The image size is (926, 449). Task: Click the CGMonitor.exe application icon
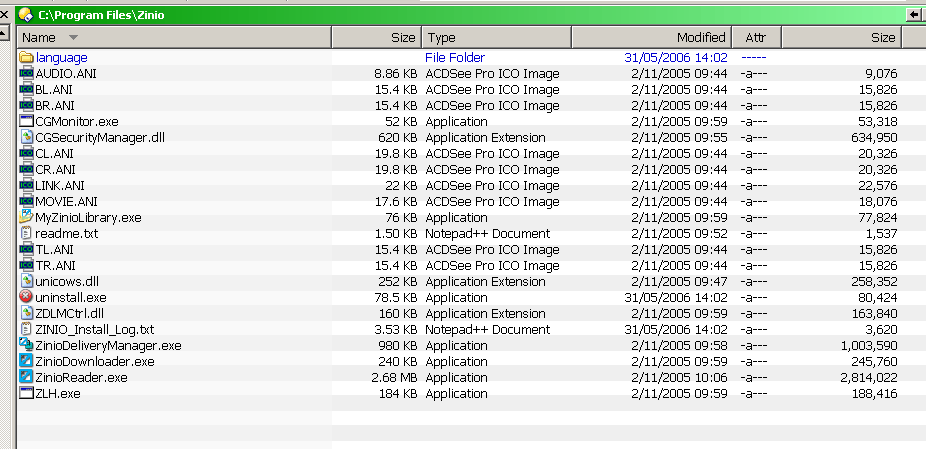click(26, 121)
